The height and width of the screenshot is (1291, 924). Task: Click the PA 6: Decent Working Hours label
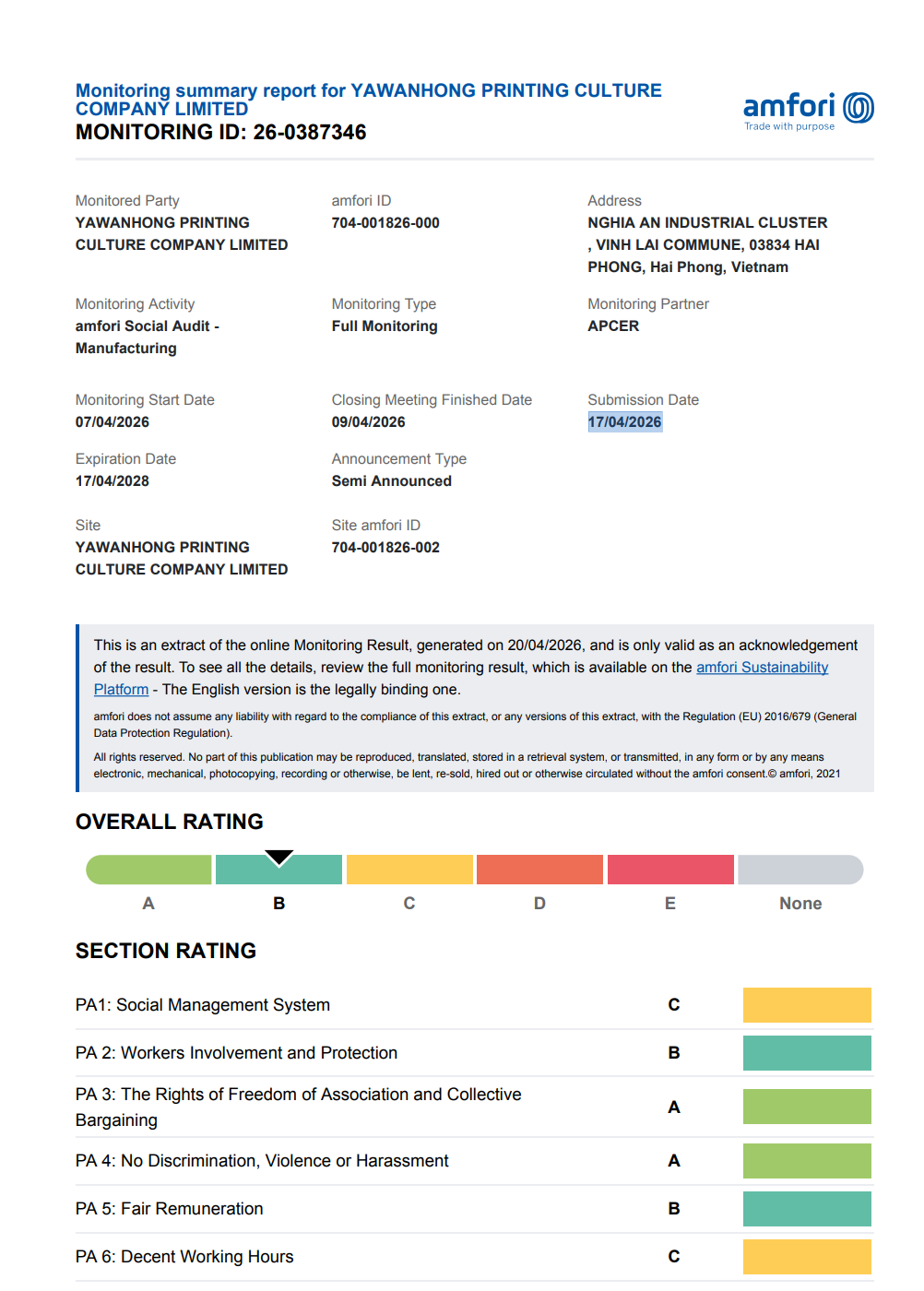(x=184, y=1257)
